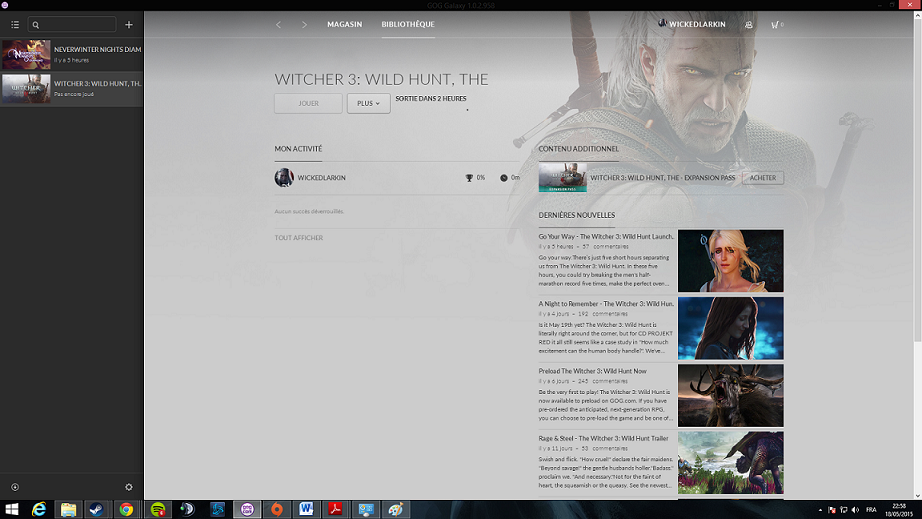Open 'Rage & Steel' trailer news article
Viewport: 922px width, 519px height.
(603, 438)
